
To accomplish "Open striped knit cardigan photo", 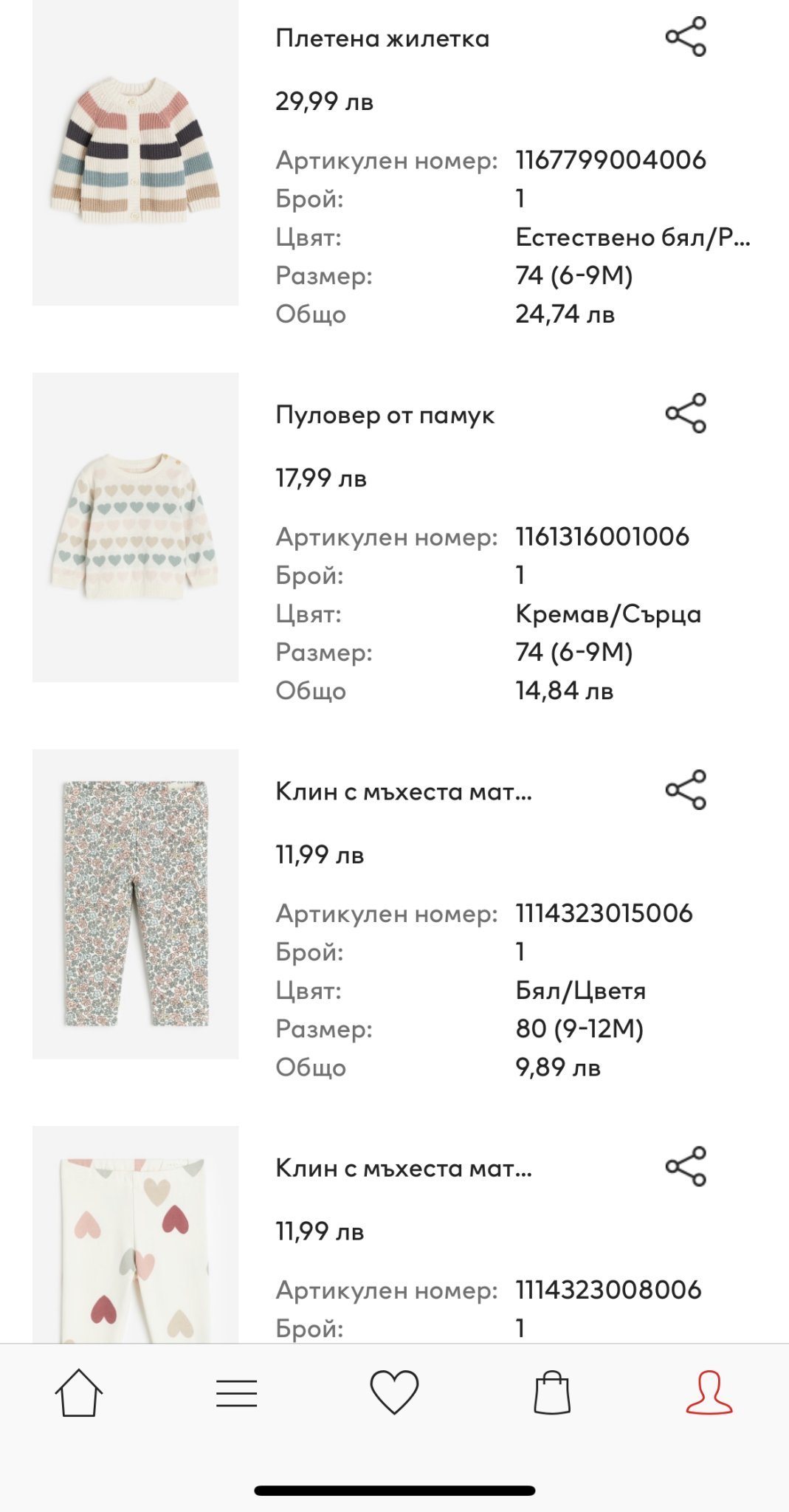I will point(135,152).
